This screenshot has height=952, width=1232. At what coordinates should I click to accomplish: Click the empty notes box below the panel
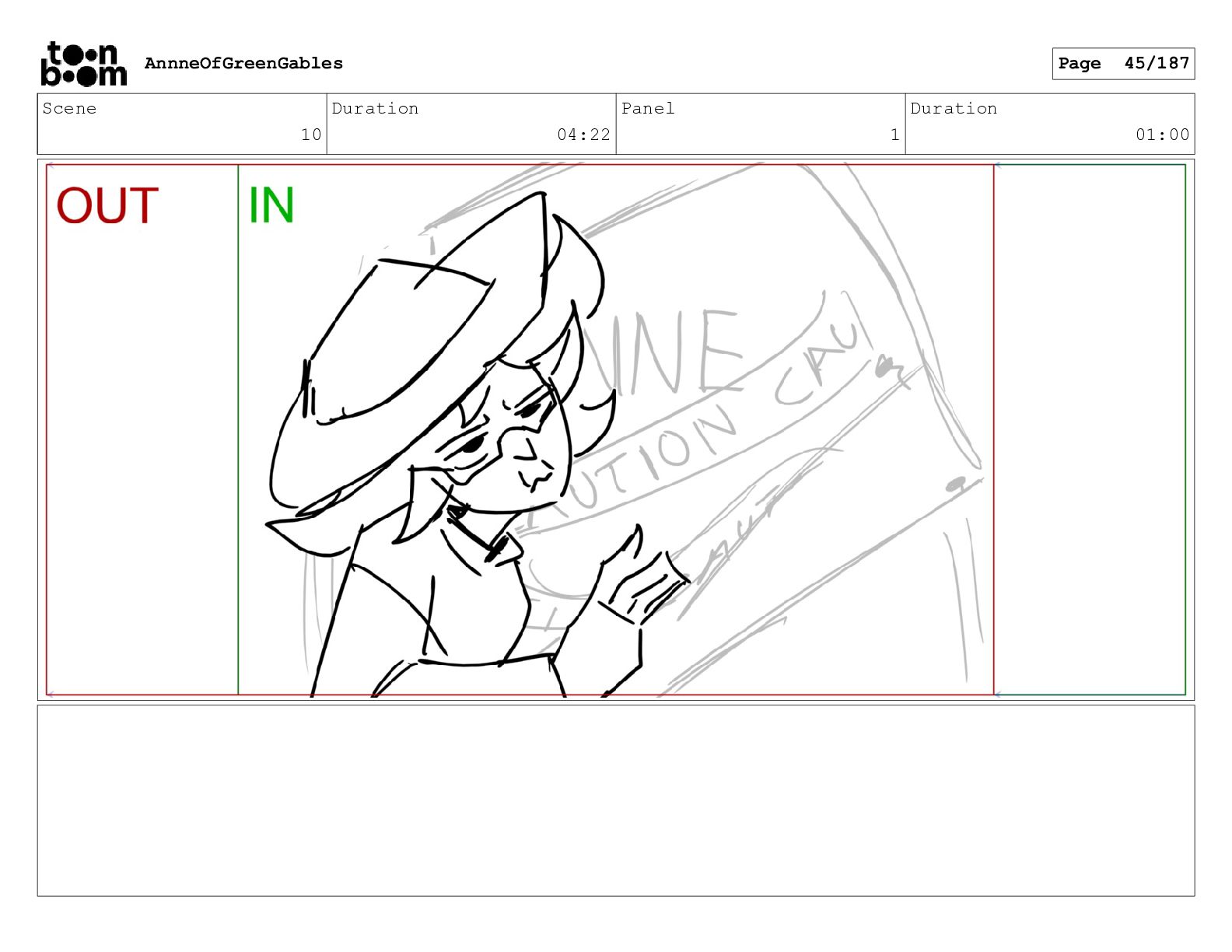[x=615, y=800]
